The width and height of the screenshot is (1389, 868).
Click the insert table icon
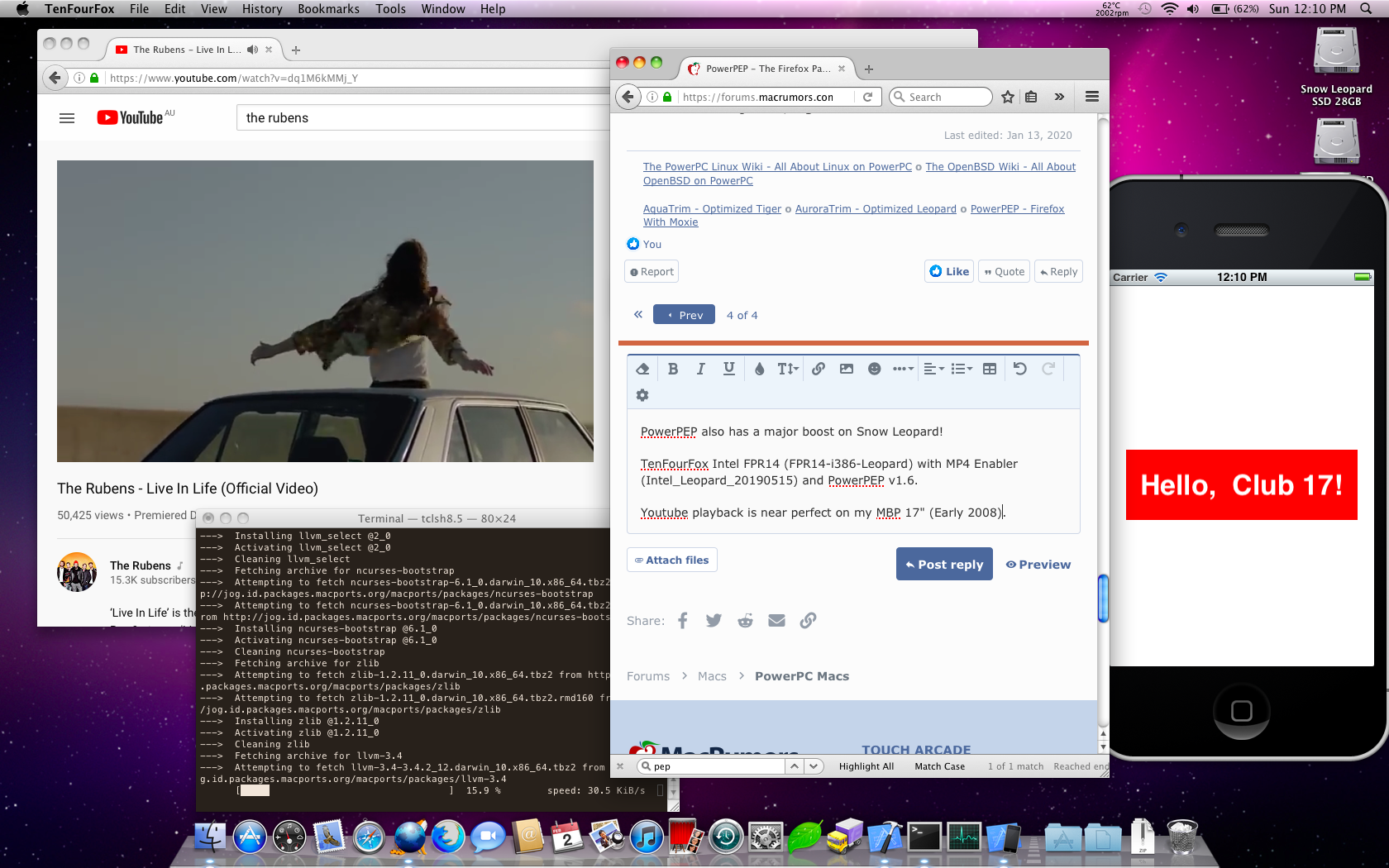[x=990, y=369]
